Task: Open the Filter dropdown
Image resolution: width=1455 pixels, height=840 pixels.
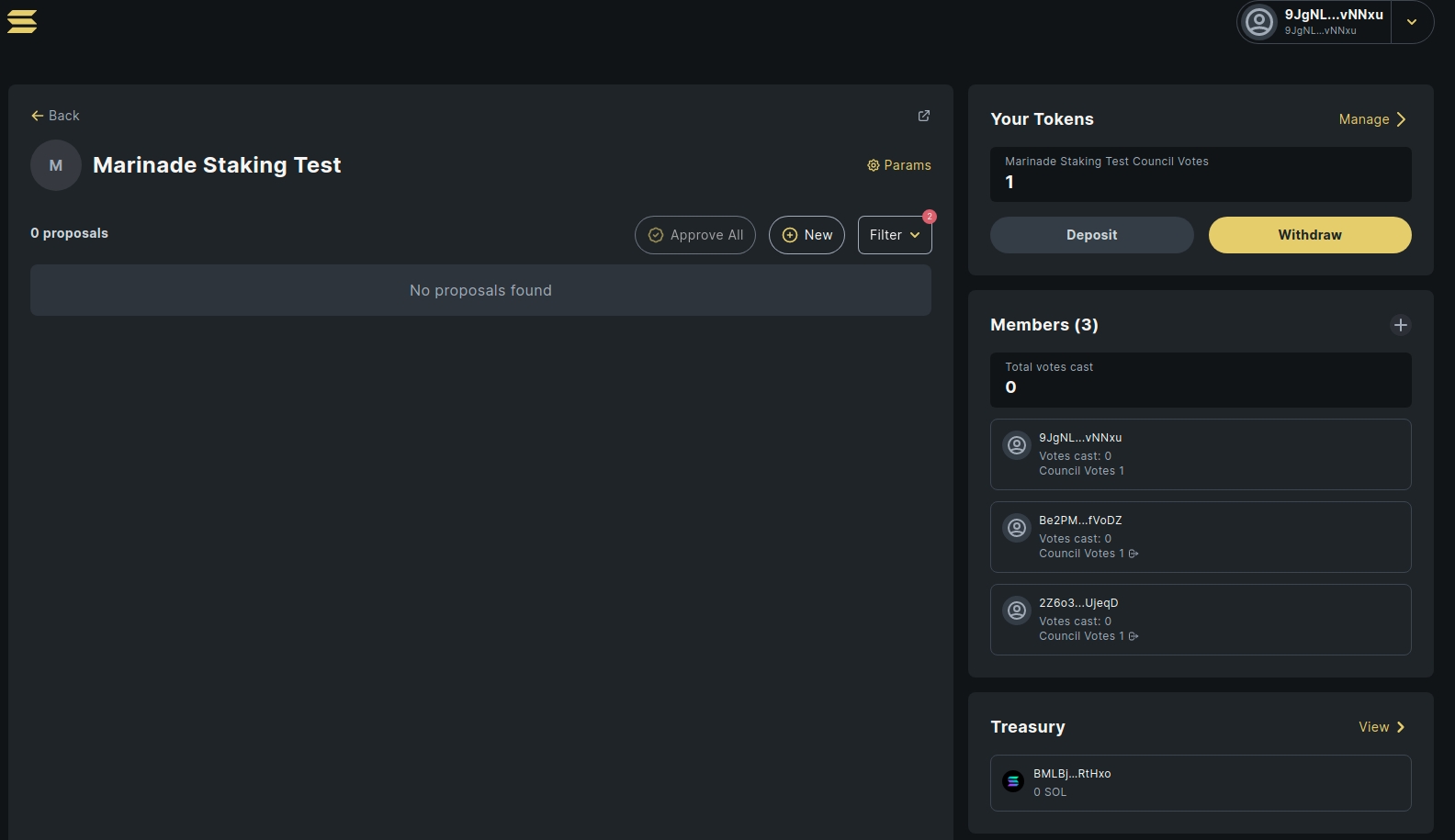Action: [895, 235]
